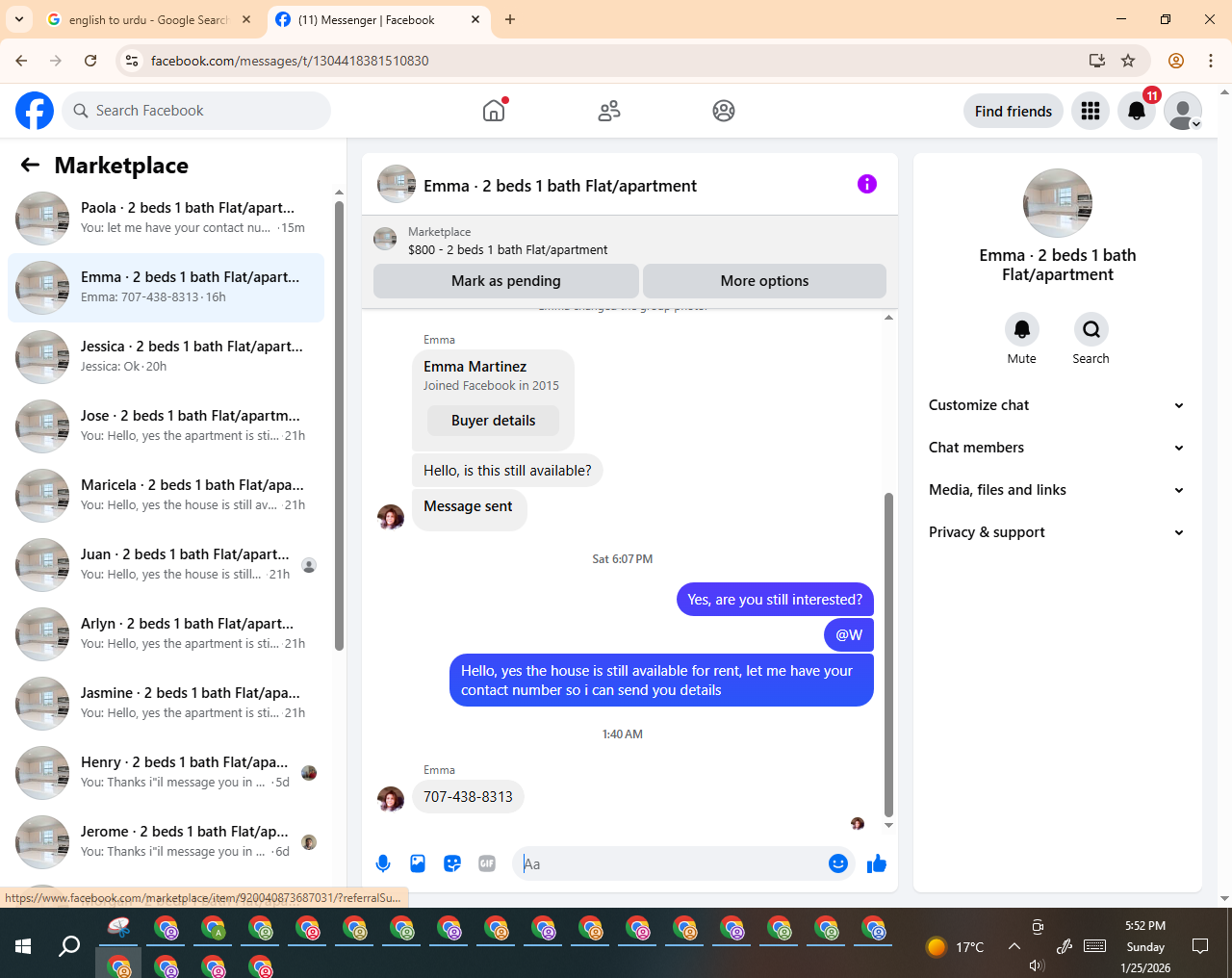Open the Home feed icon

pos(494,111)
